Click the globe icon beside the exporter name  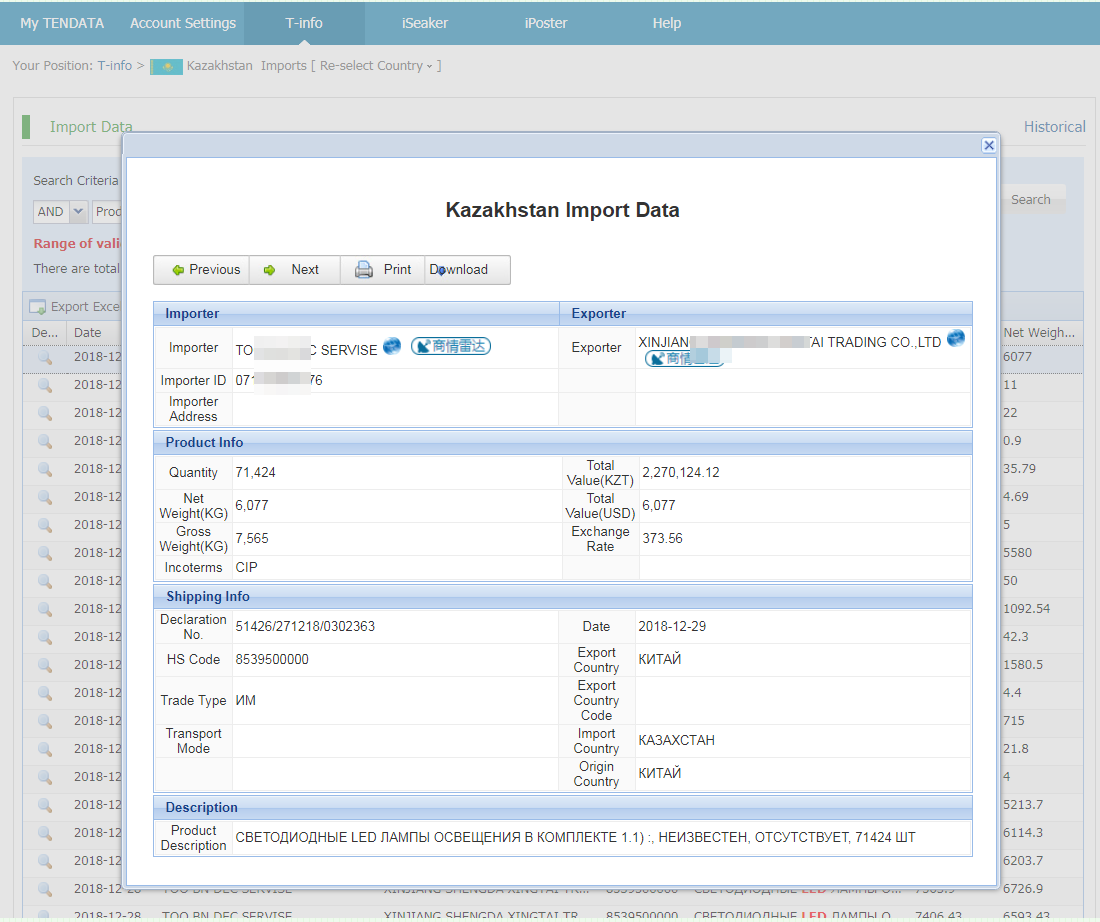click(956, 339)
